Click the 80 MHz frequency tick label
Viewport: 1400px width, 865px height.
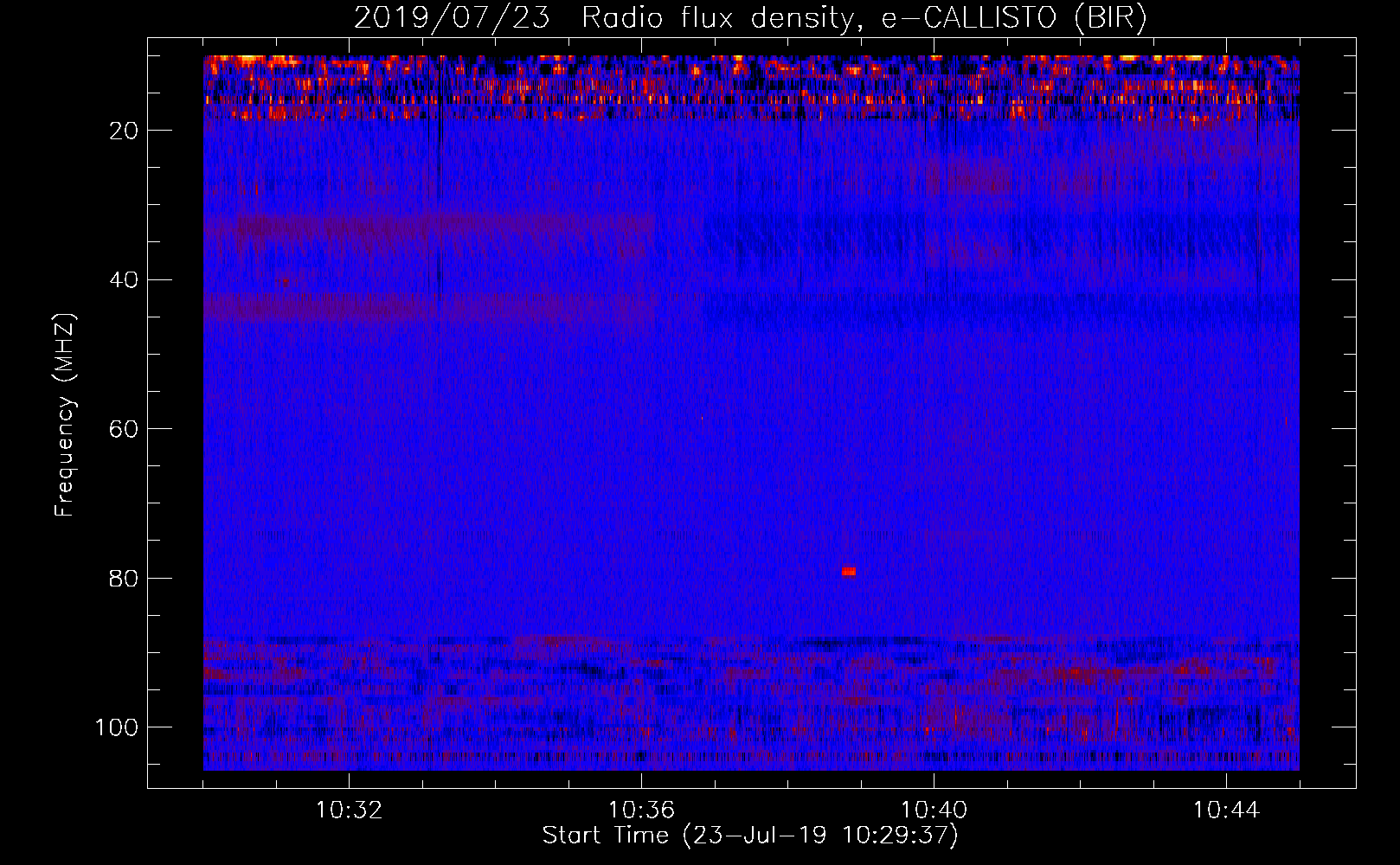pyautogui.click(x=125, y=579)
